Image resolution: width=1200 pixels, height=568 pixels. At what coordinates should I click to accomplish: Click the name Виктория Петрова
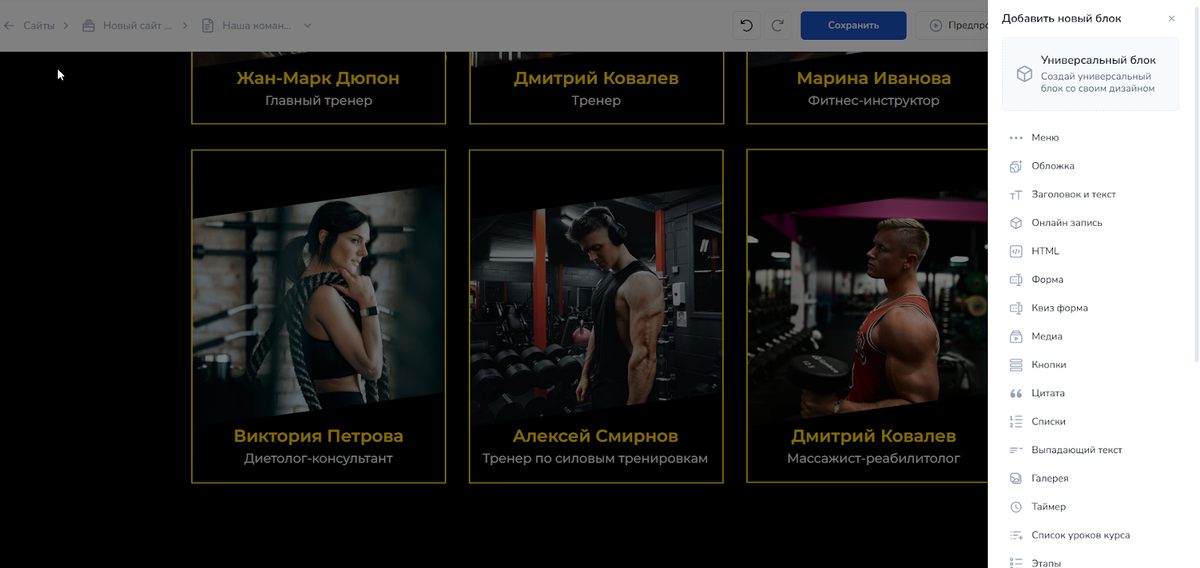point(318,436)
